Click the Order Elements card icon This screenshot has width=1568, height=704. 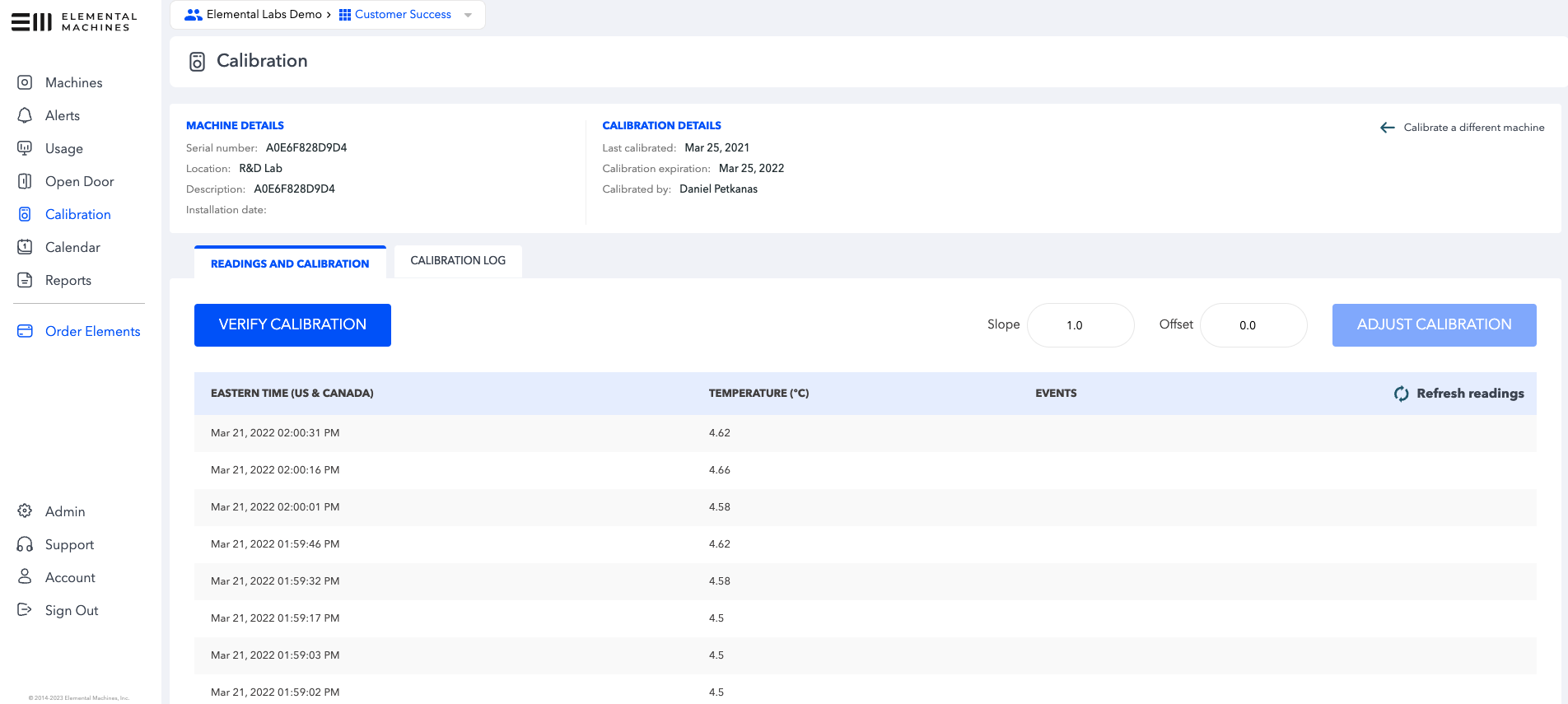point(25,331)
